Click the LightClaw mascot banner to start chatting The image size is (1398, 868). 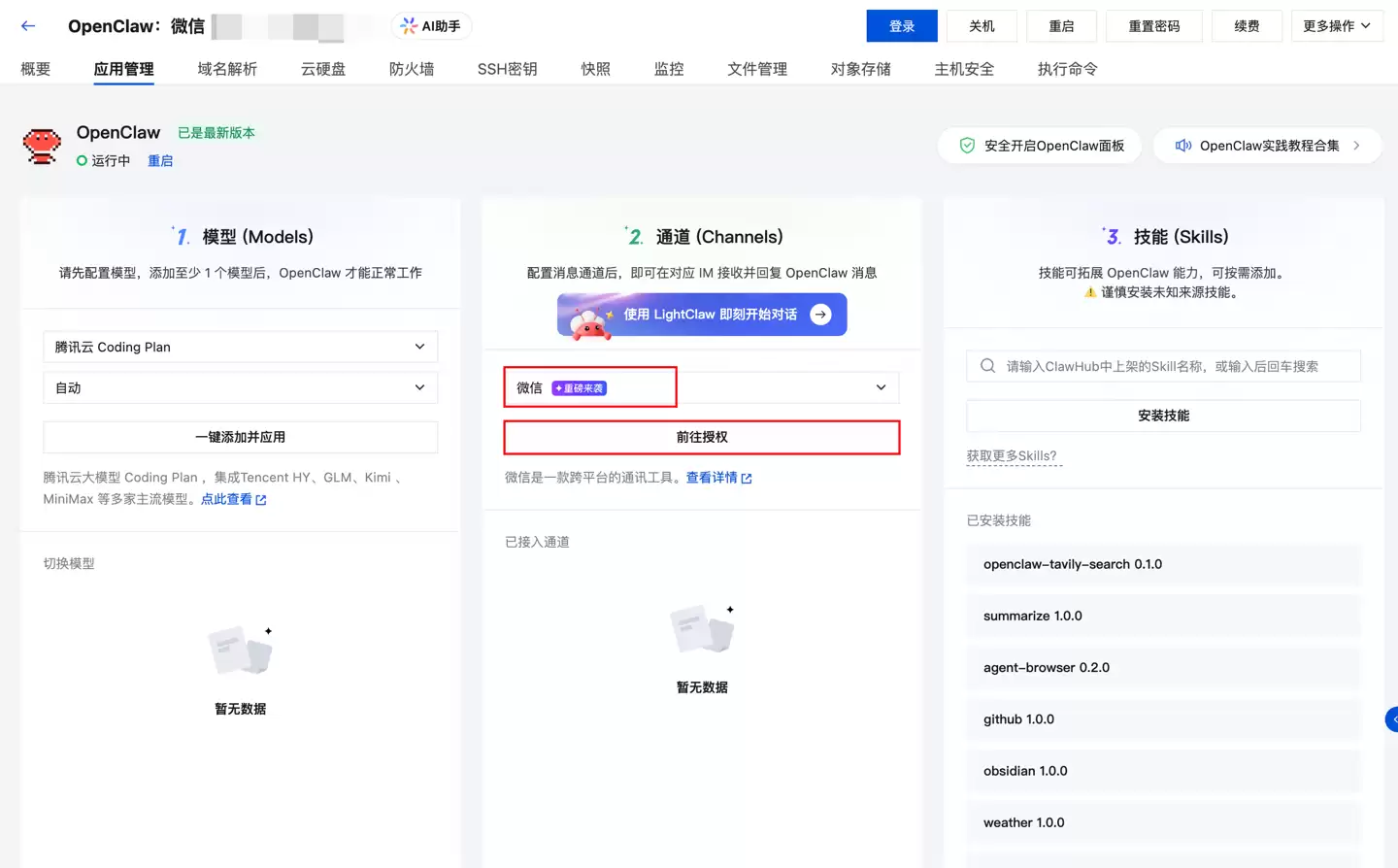(x=701, y=315)
